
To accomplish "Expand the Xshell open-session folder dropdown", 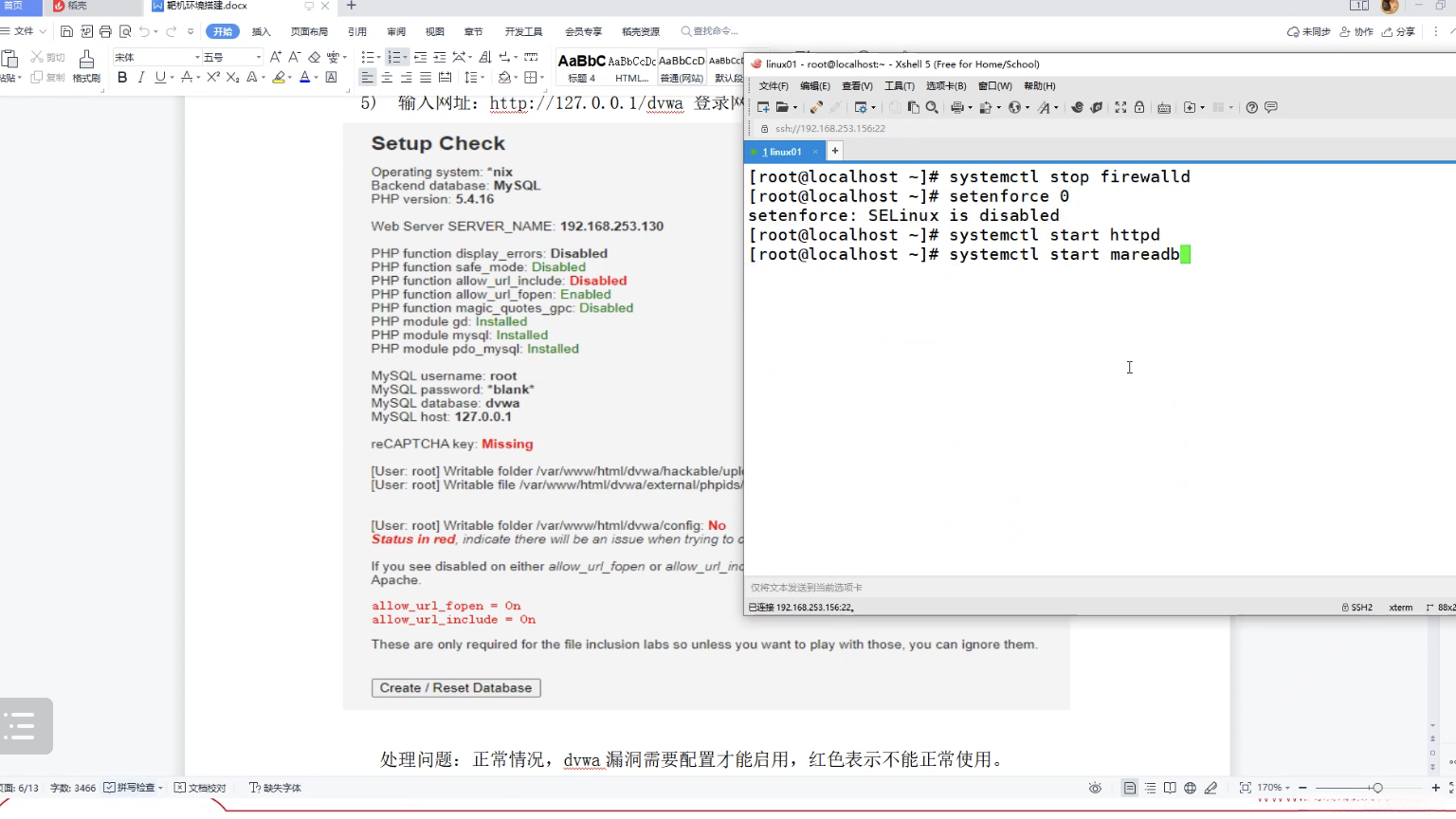I will click(x=795, y=107).
